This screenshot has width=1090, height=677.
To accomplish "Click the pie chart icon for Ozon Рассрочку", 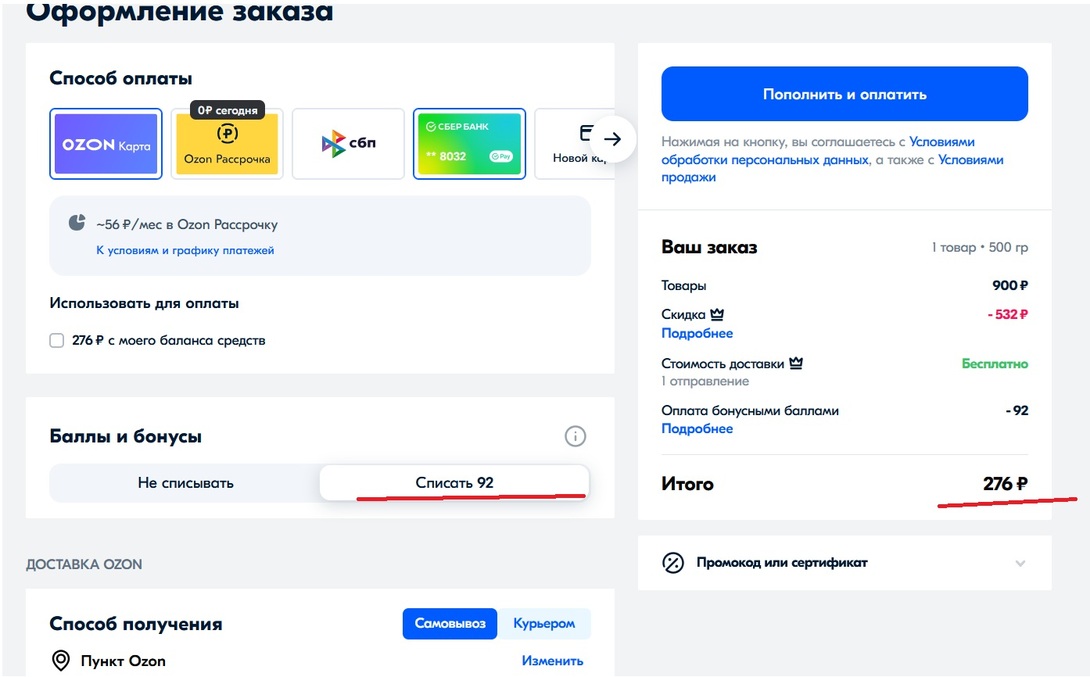I will (x=77, y=223).
